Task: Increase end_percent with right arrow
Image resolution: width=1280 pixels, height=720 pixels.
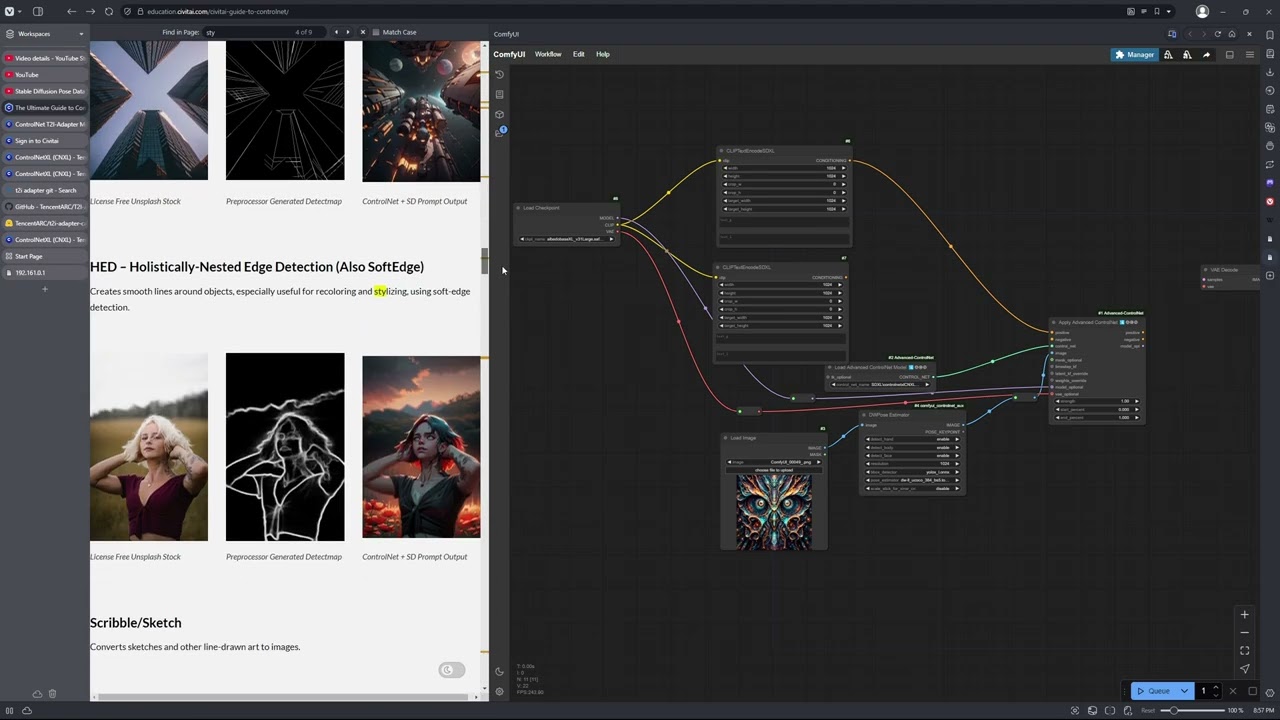Action: [1136, 417]
